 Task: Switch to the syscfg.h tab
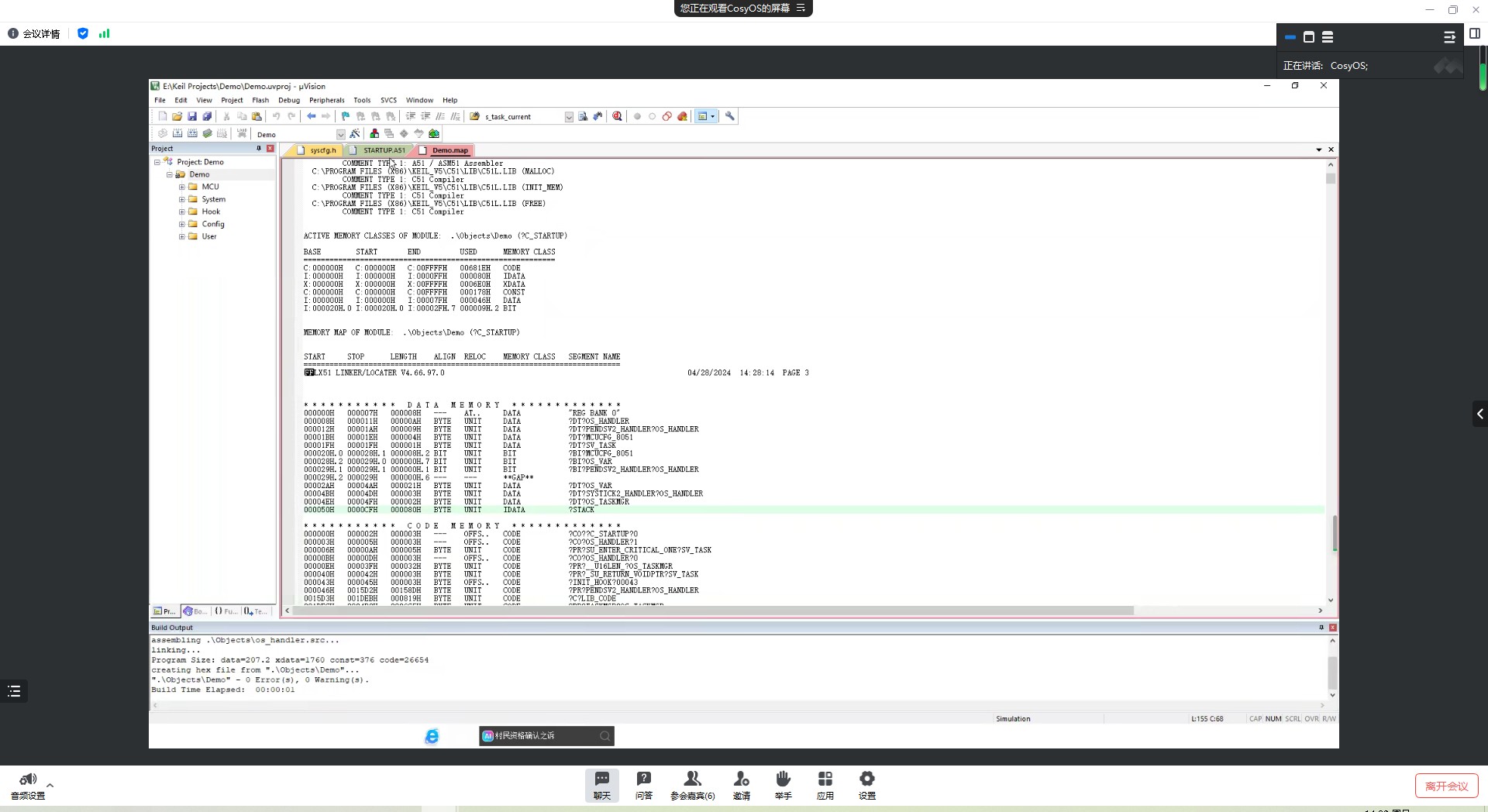tap(317, 150)
